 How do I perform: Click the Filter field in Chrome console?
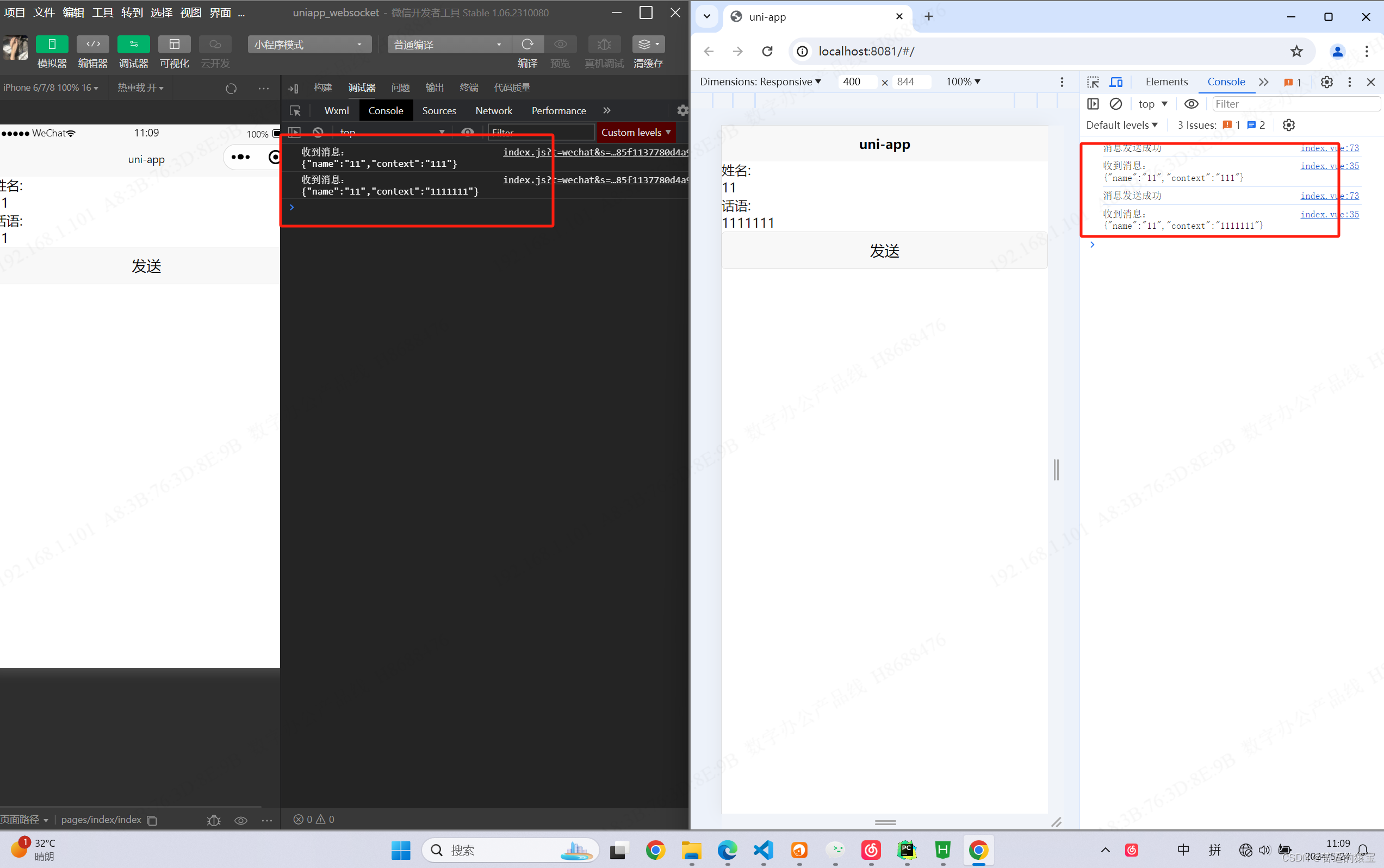click(x=1295, y=104)
